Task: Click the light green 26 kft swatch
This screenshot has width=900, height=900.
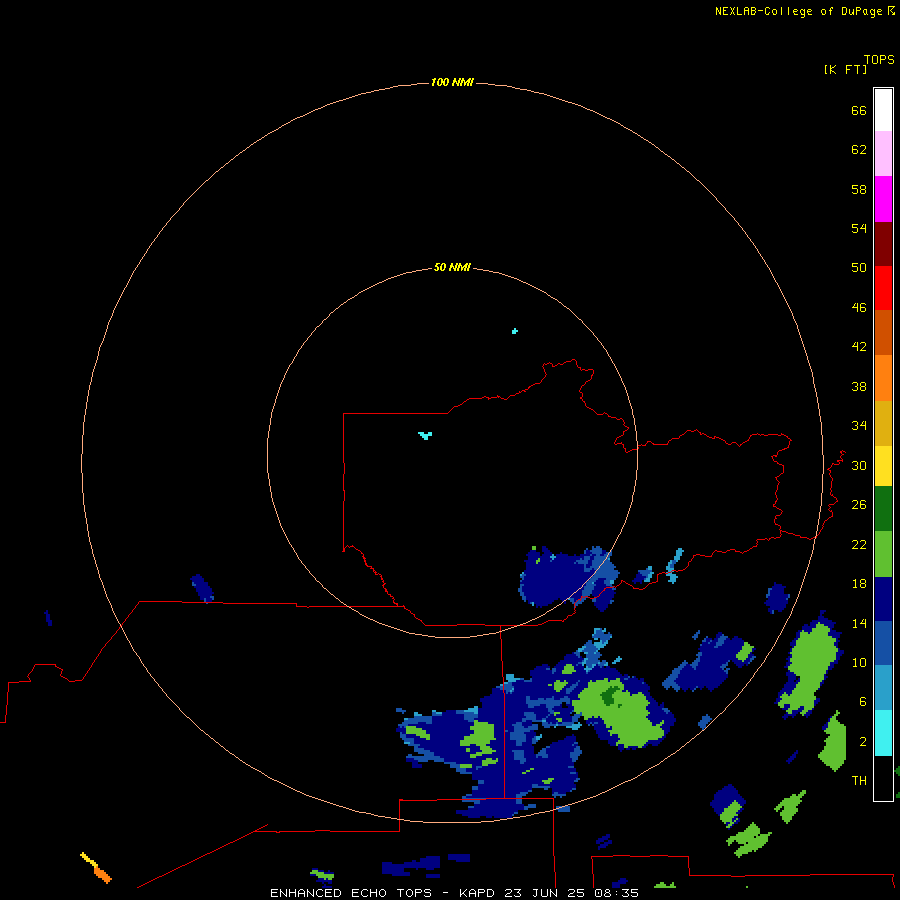Action: click(x=883, y=554)
